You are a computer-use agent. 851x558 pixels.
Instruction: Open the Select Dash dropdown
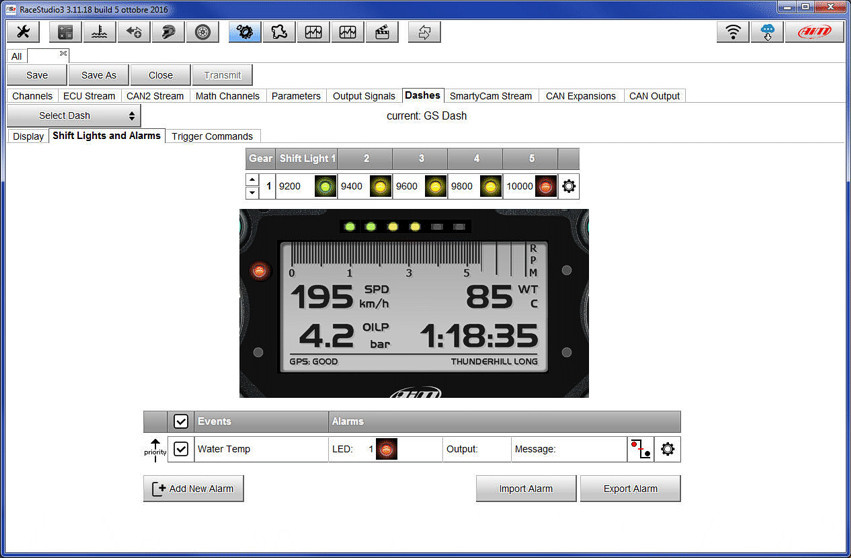click(x=74, y=116)
